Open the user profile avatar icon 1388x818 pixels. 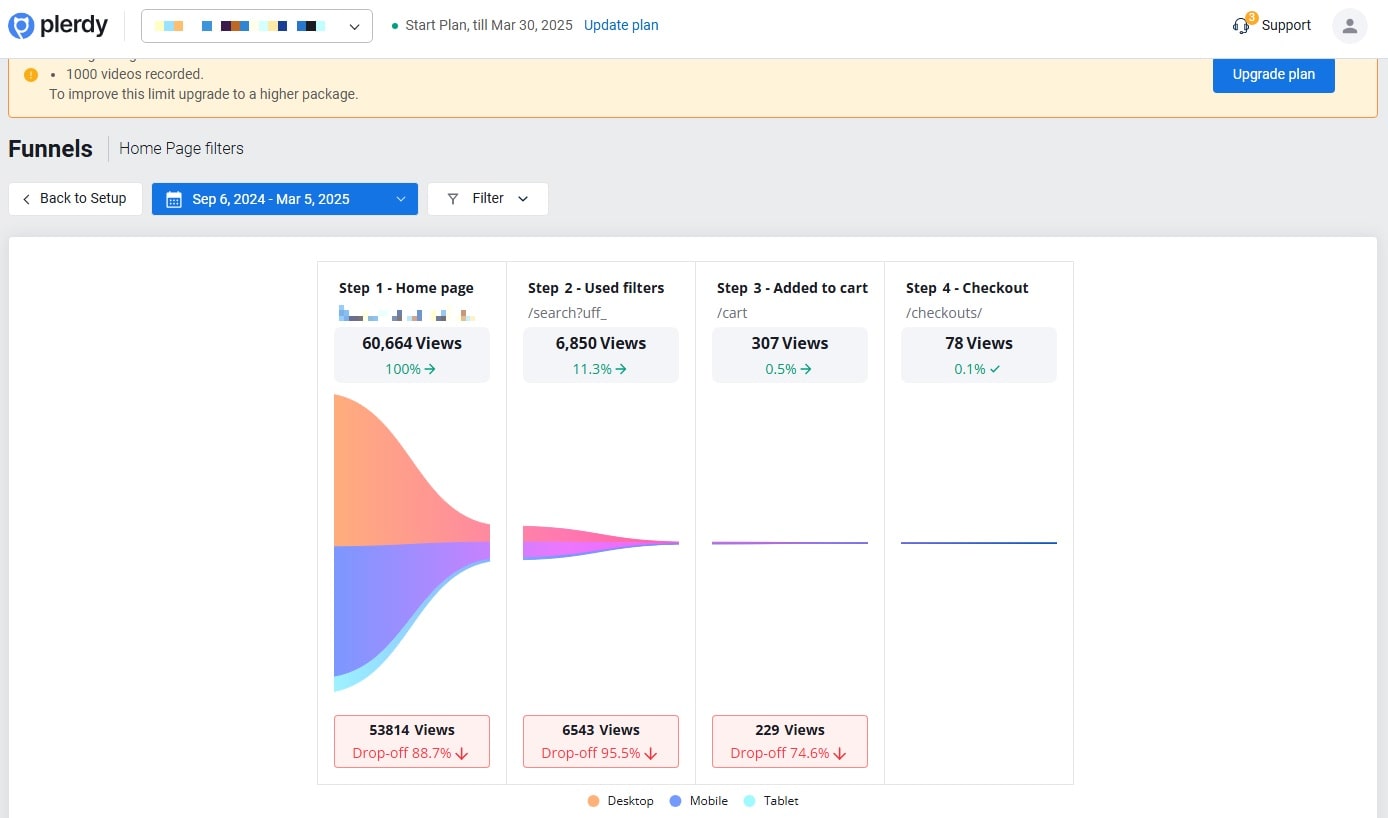coord(1349,26)
